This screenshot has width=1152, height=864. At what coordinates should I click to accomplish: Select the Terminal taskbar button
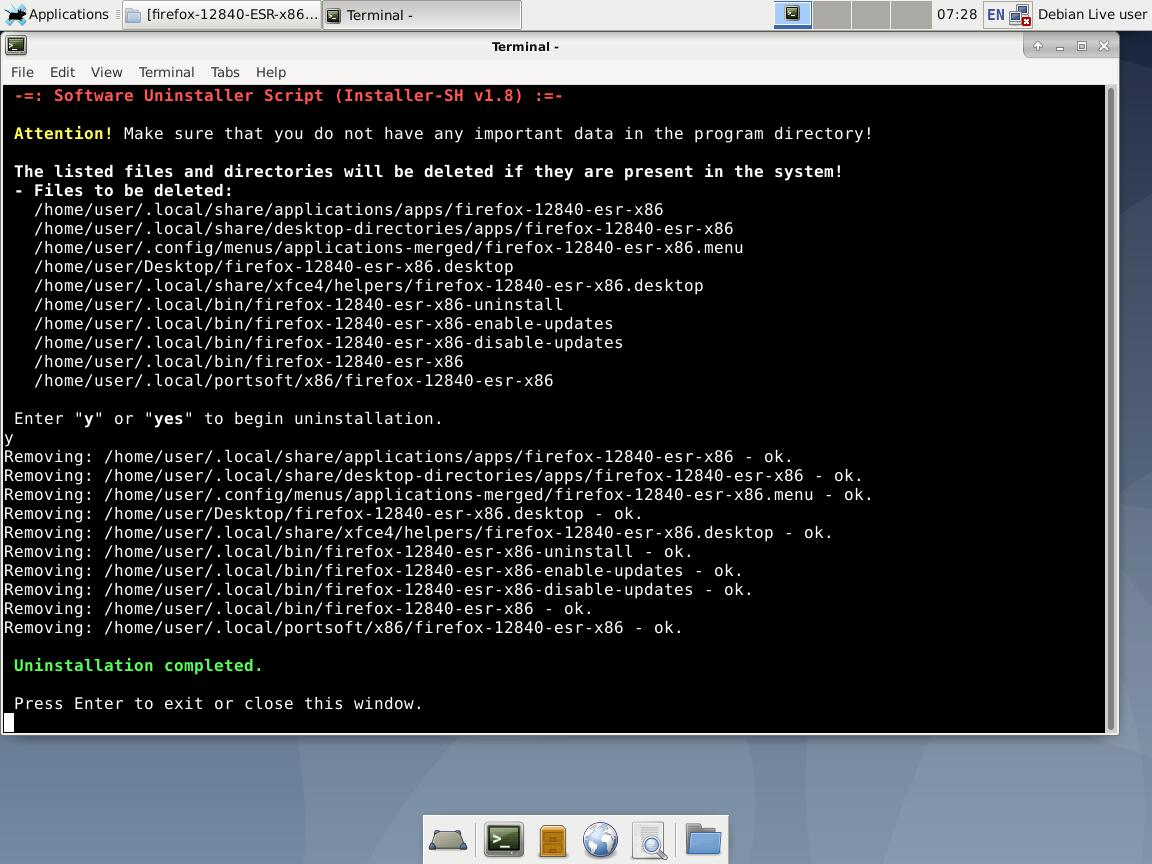(x=422, y=15)
